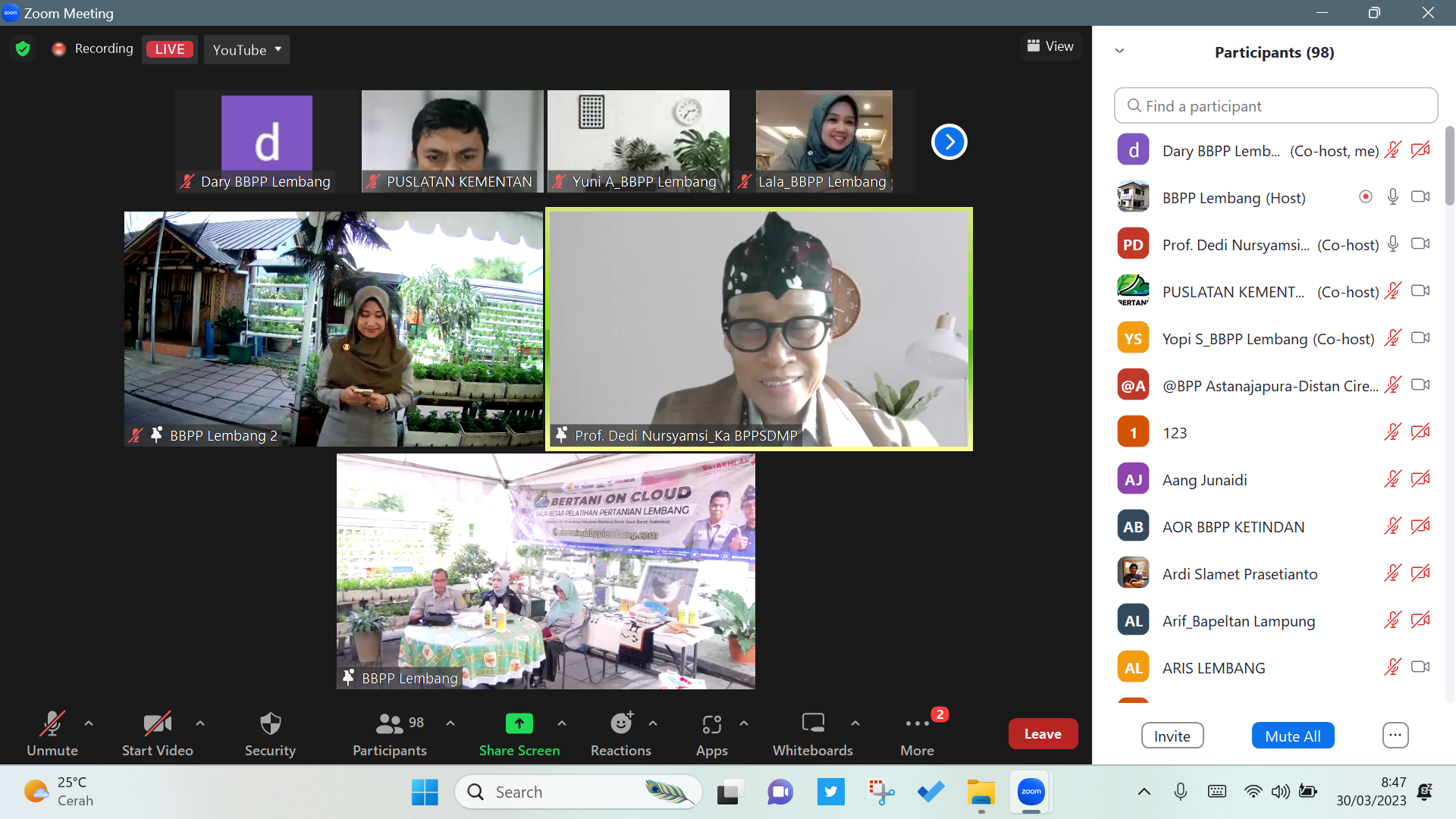Image resolution: width=1456 pixels, height=819 pixels.
Task: Click the Share Screen green icon
Action: coord(519,724)
